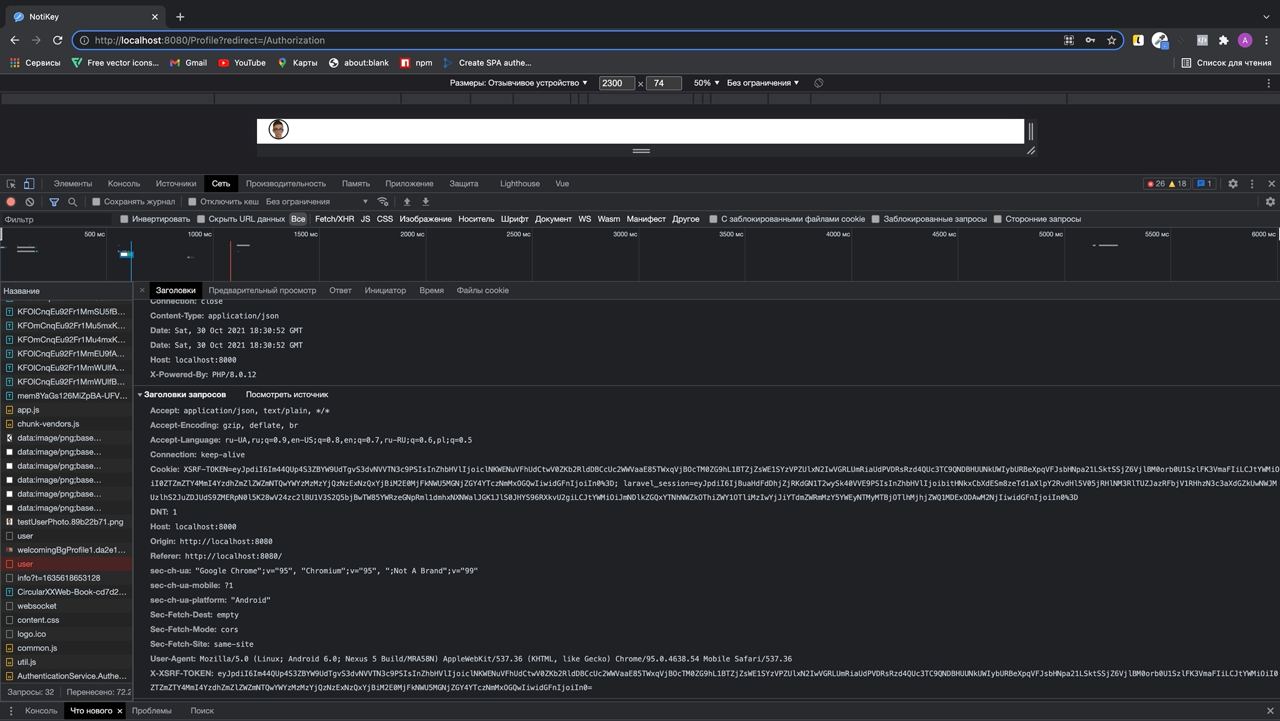
Task: Open Список для чтения button
Action: (1225, 63)
